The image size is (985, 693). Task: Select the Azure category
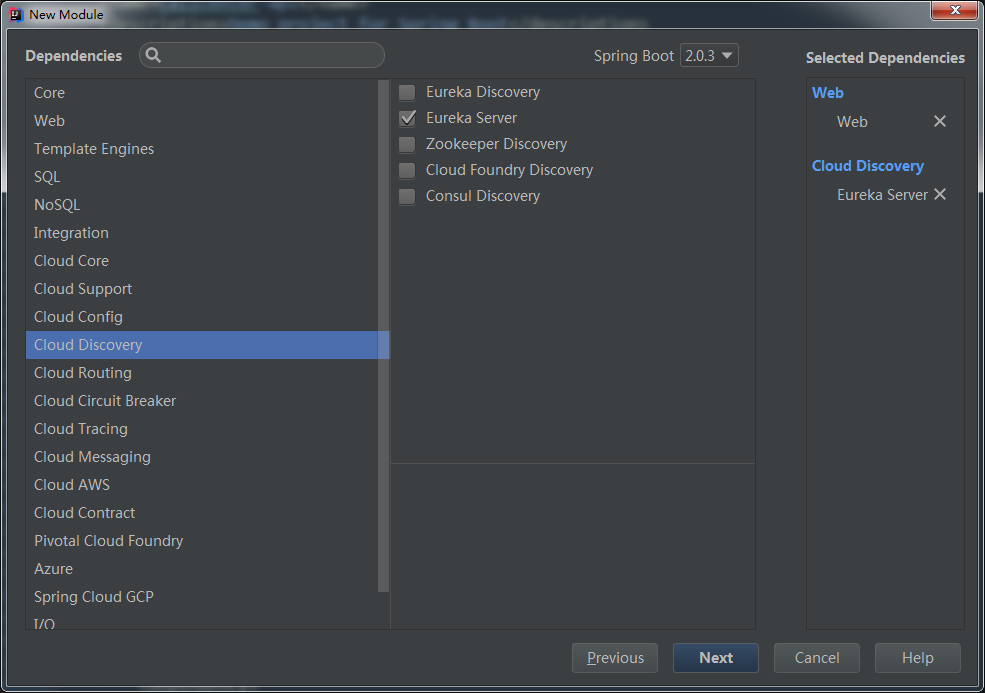click(202, 569)
